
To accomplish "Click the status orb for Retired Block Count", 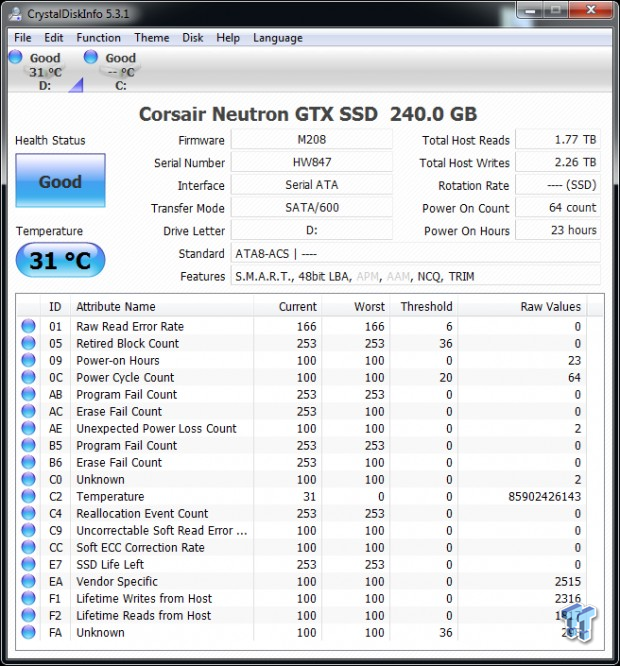I will point(28,343).
